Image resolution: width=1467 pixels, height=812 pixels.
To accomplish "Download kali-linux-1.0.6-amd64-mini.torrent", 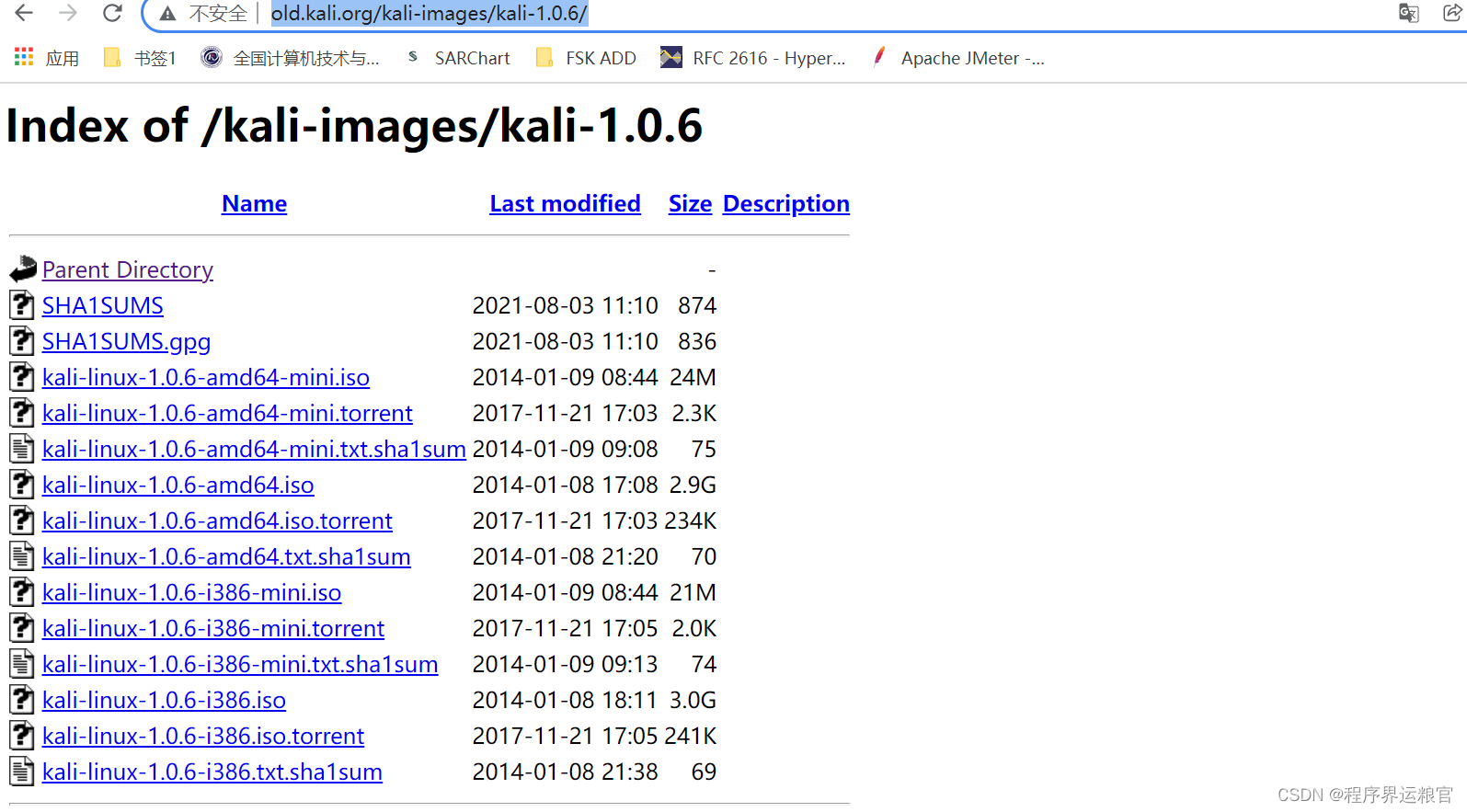I will click(x=227, y=413).
